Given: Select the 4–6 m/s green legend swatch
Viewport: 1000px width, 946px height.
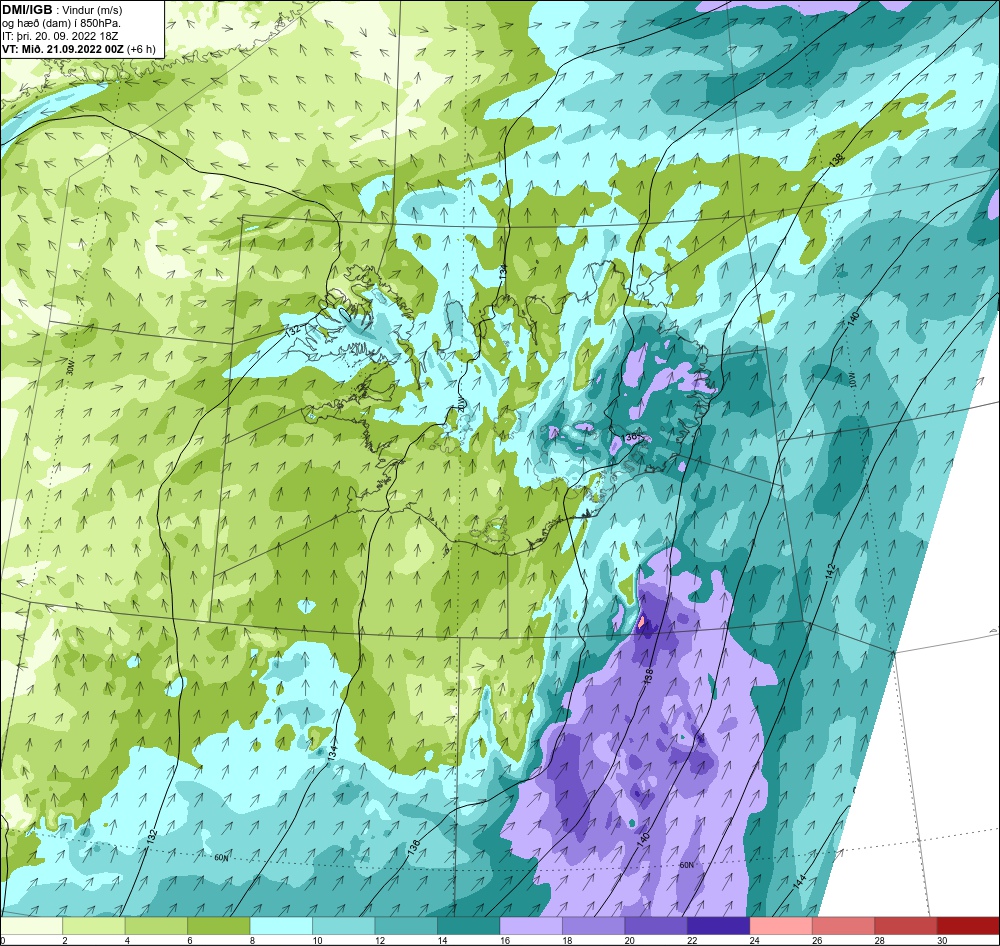Looking at the screenshot, I should click(x=156, y=925).
